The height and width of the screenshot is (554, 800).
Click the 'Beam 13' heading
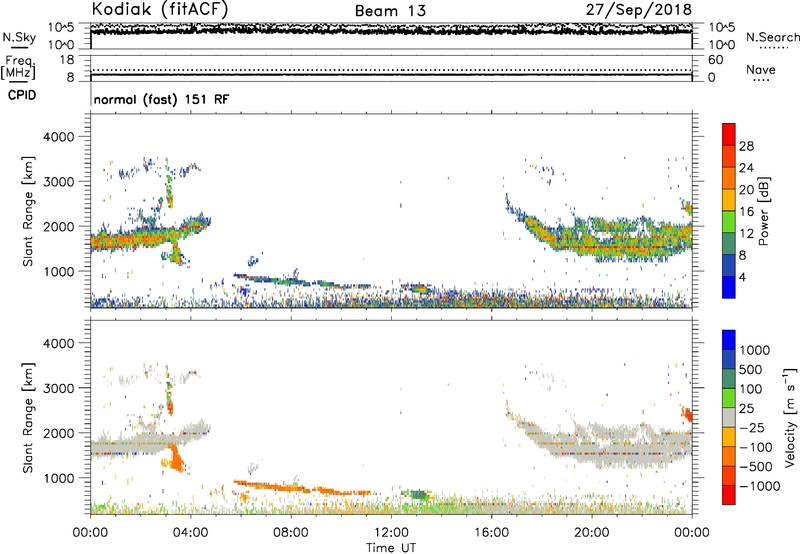(390, 11)
